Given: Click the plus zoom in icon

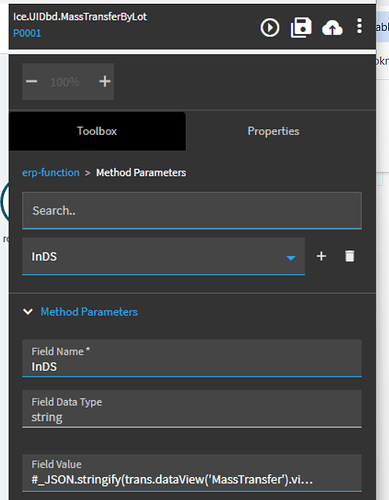Looking at the screenshot, I should pyautogui.click(x=105, y=81).
